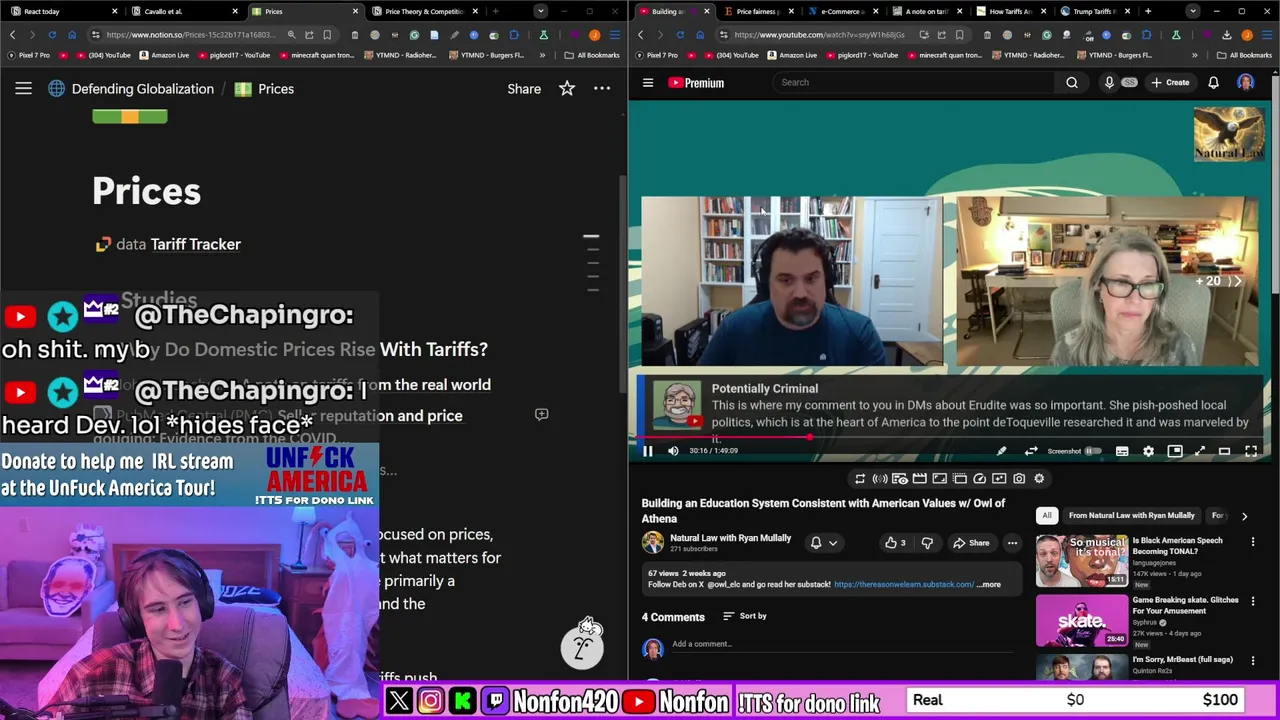This screenshot has height=720, width=1280.
Task: Click the Notion address bar URL
Action: pos(190,35)
